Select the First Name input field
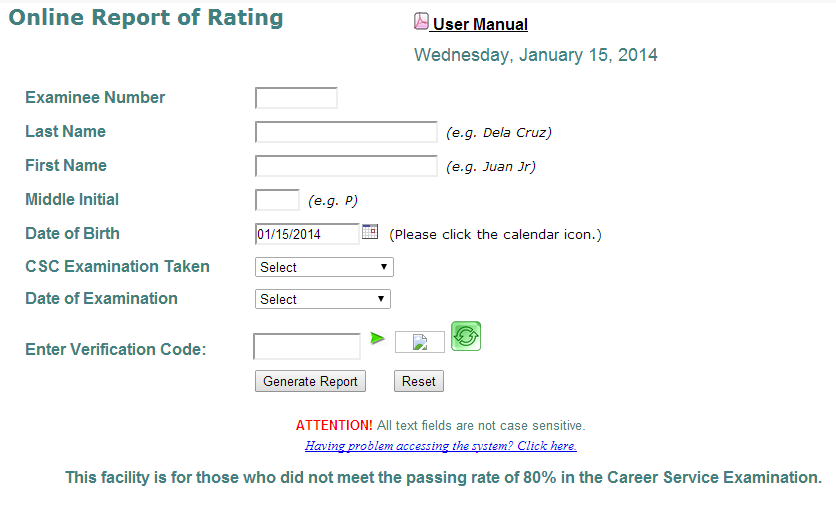836x508 pixels. pos(346,166)
